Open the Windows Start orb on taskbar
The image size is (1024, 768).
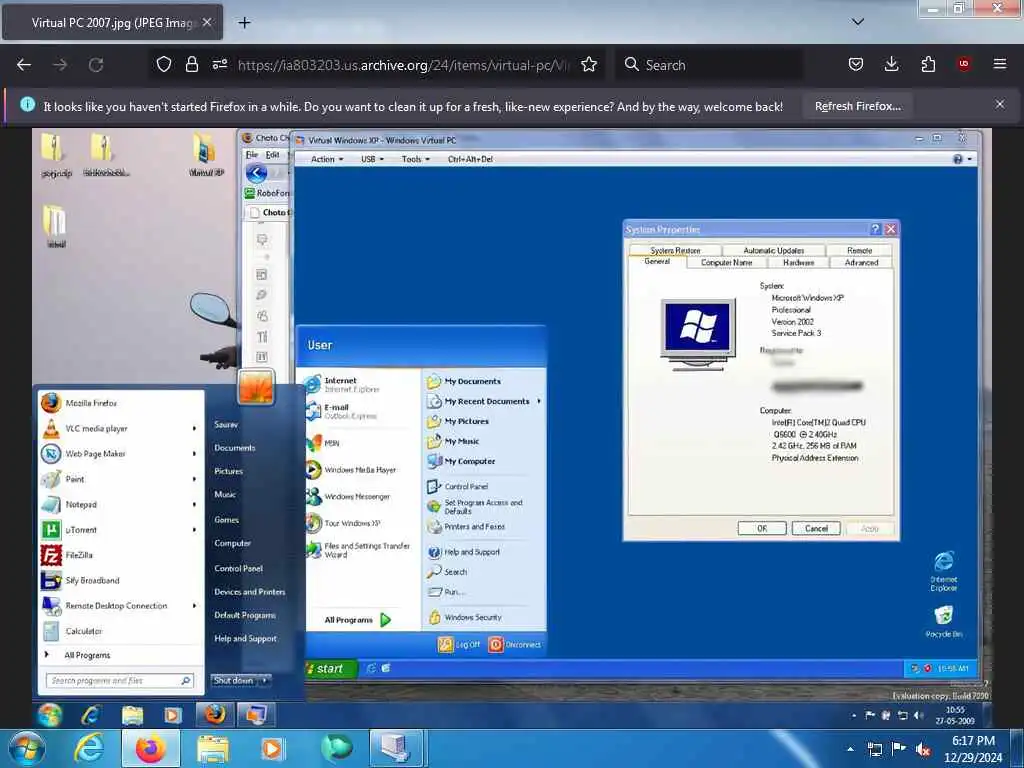point(27,748)
